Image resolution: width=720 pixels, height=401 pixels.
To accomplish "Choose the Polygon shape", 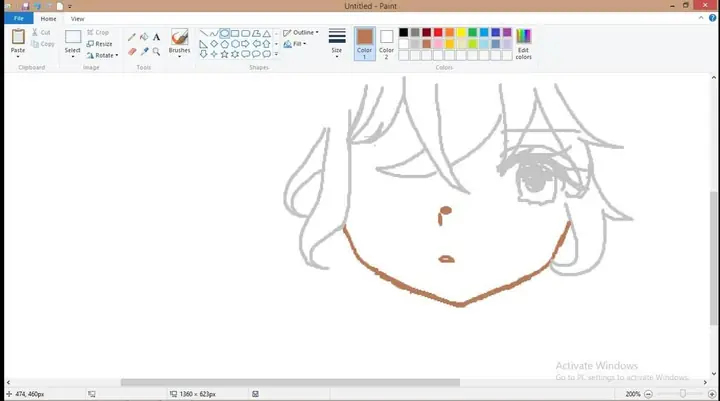I will [x=256, y=34].
